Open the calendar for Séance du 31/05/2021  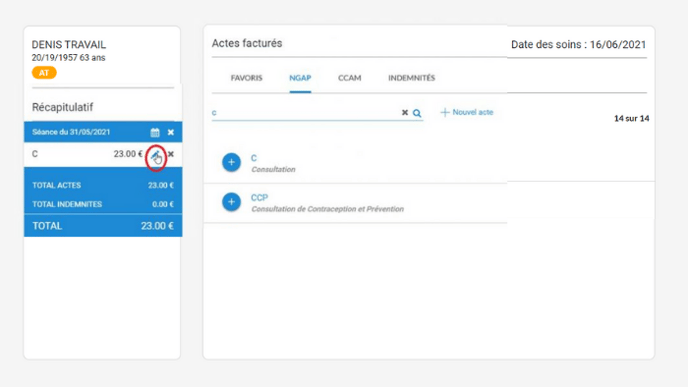pyautogui.click(x=155, y=132)
